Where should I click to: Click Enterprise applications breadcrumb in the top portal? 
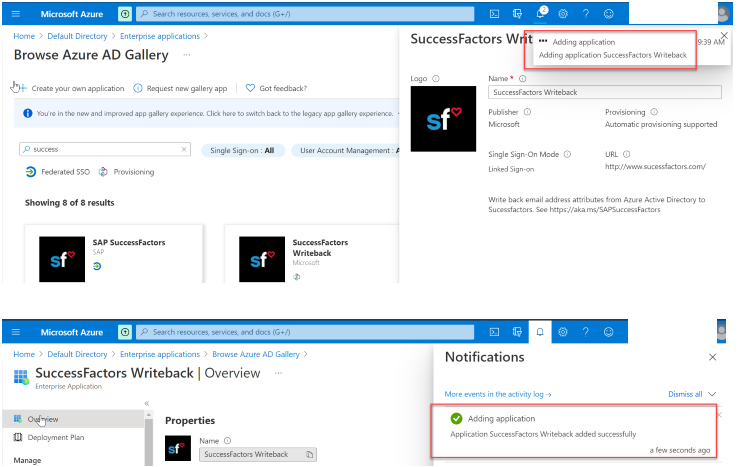point(160,36)
